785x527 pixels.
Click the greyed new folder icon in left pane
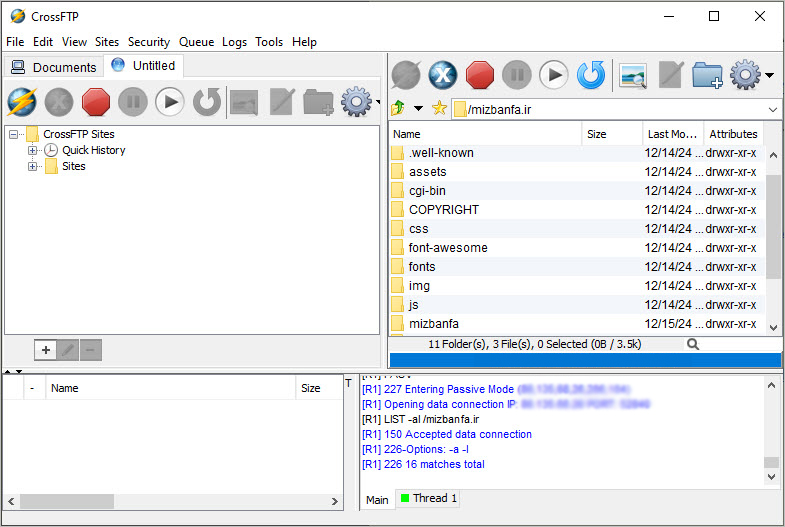tap(318, 102)
